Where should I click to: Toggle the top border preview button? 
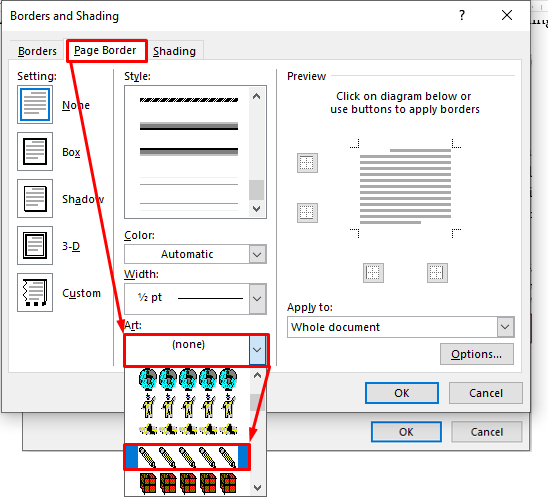[307, 163]
